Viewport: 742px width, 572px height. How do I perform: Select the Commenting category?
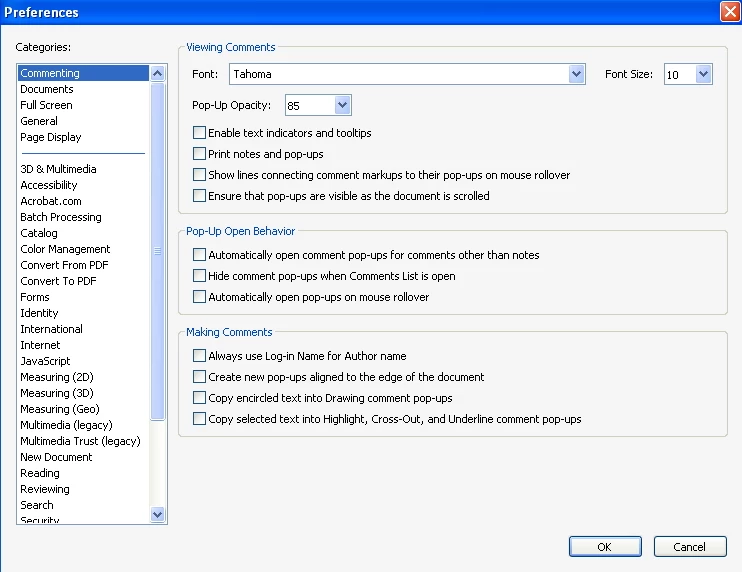(83, 73)
